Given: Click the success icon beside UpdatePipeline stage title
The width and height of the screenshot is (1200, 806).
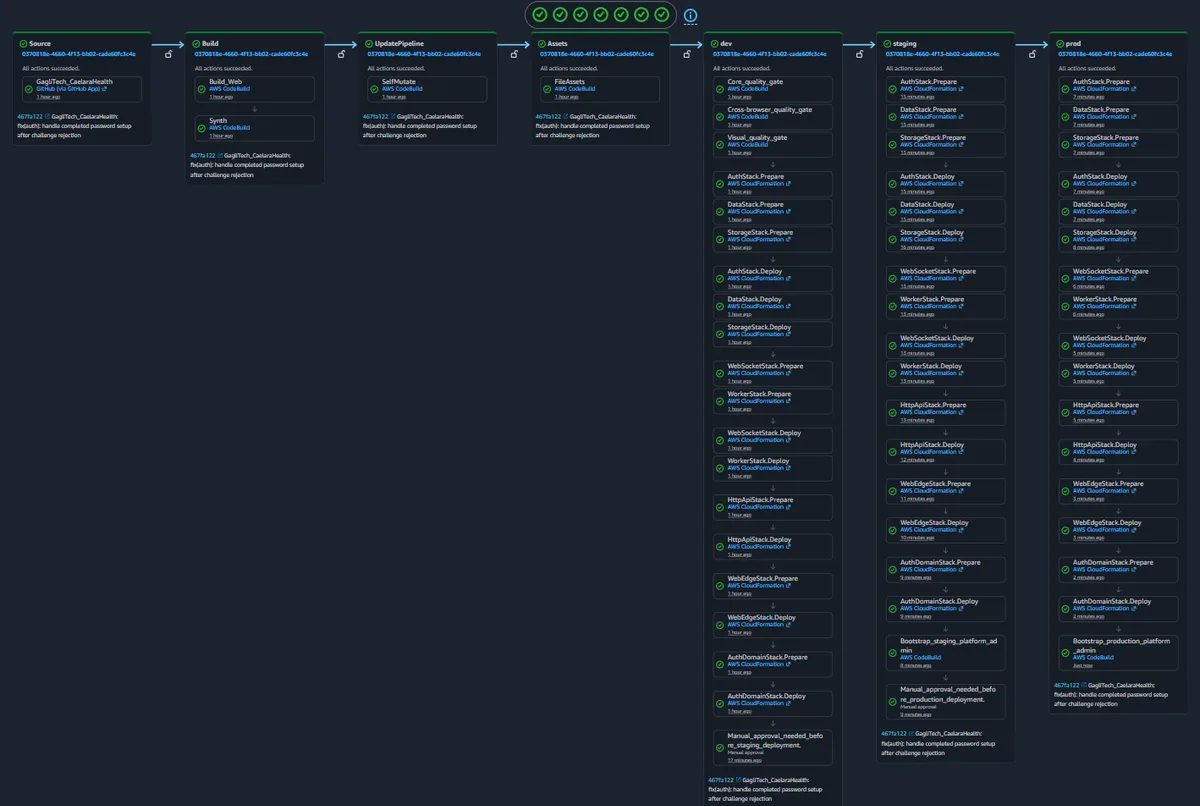Looking at the screenshot, I should [x=370, y=44].
